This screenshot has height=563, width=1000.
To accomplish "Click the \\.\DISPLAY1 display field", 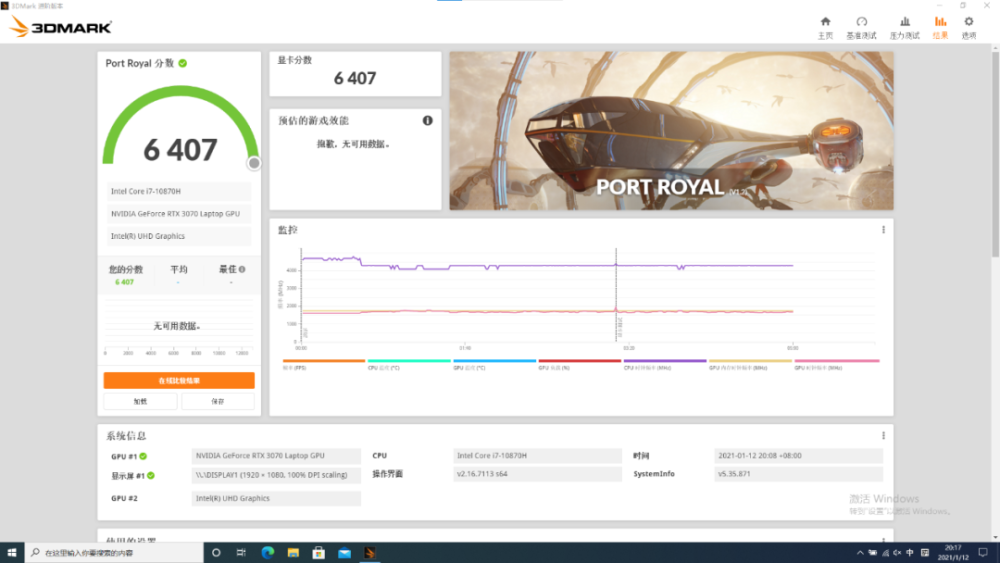I will click(x=276, y=474).
